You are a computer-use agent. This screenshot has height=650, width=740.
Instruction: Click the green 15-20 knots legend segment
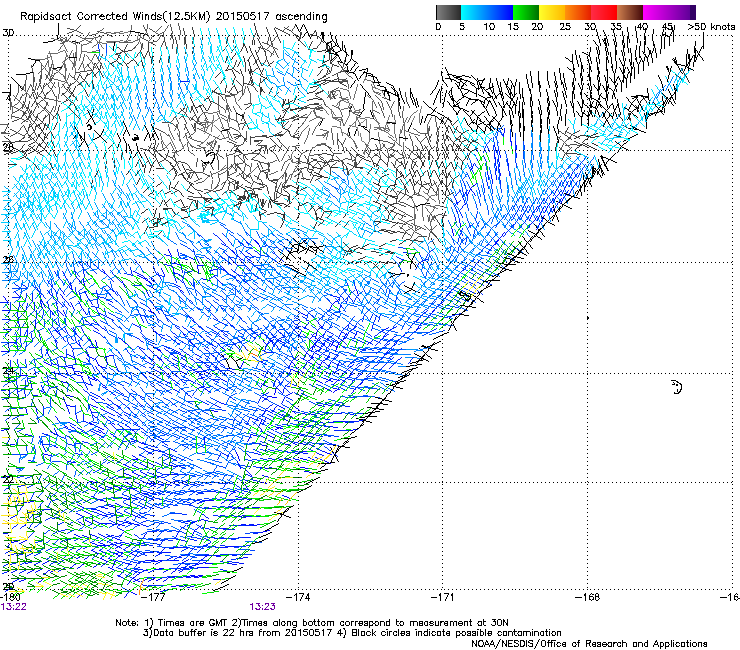click(x=526, y=12)
